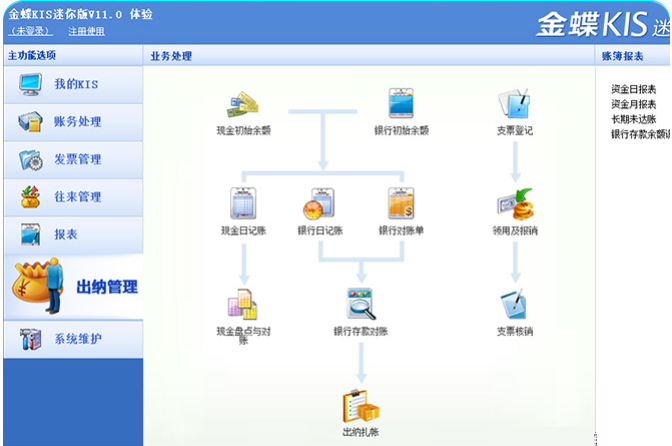Click the 支票核销 icon
The width and height of the screenshot is (672, 446).
coord(514,304)
